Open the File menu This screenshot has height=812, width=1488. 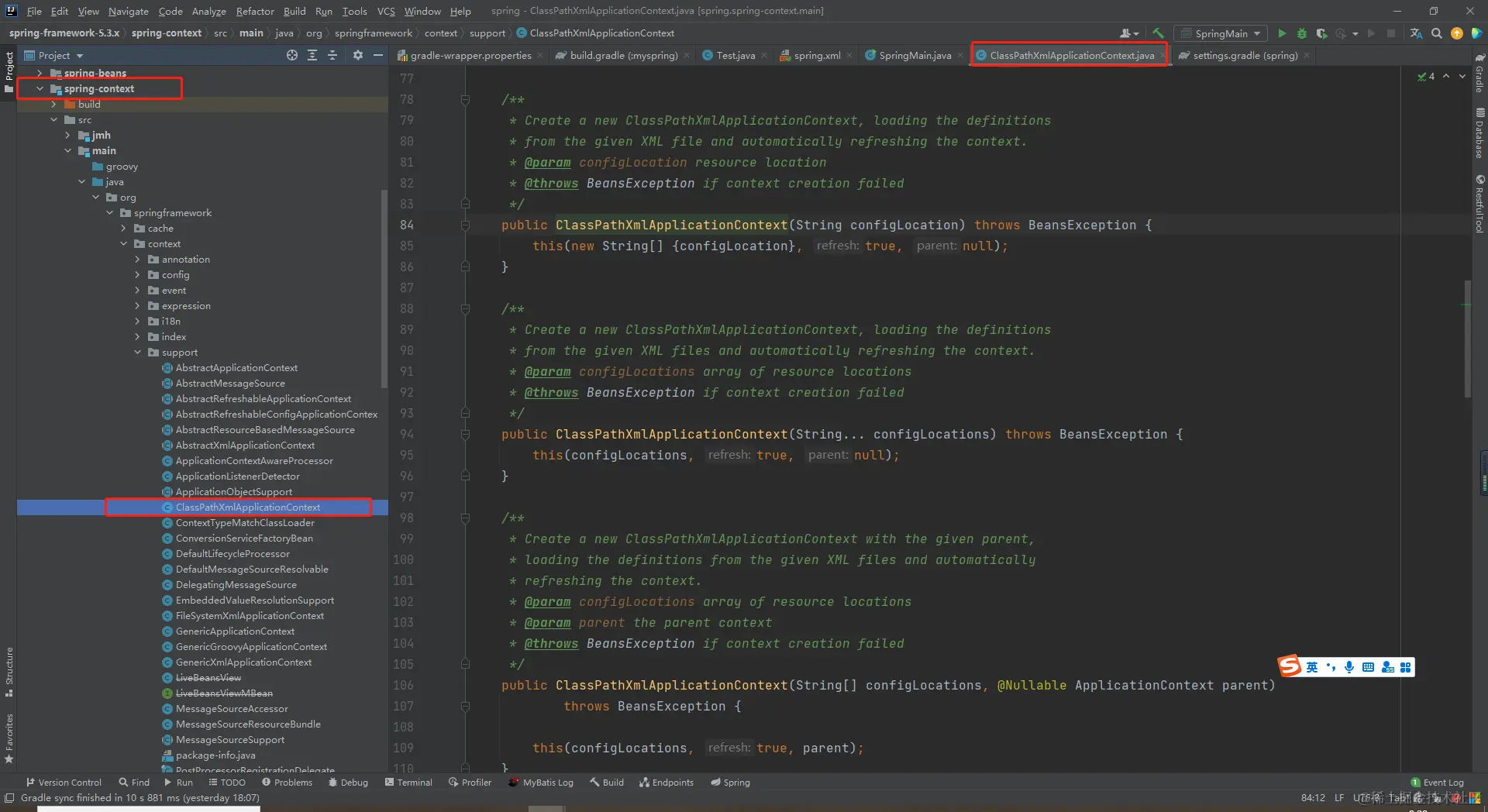click(34, 11)
